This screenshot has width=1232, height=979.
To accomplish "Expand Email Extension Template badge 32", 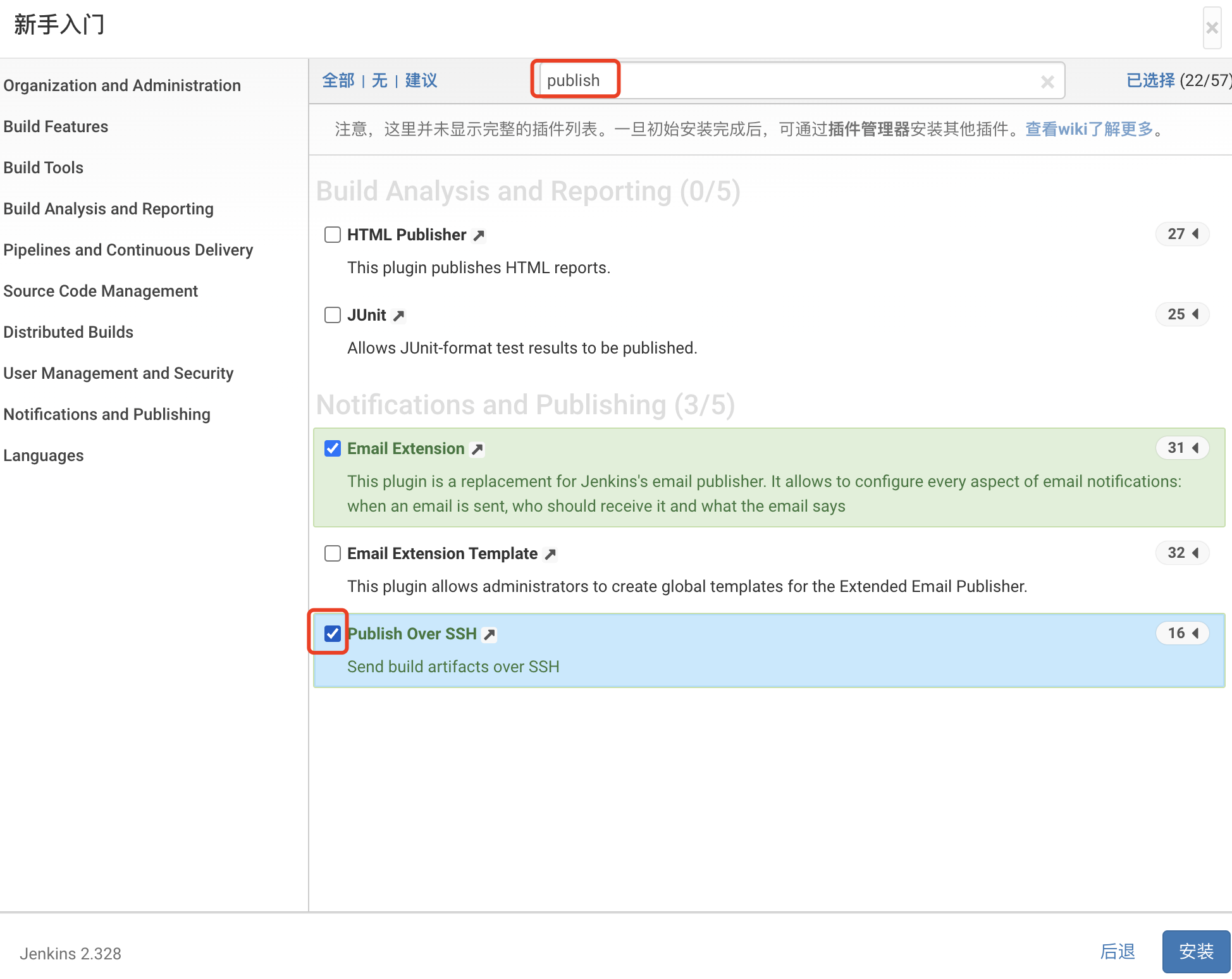I will pyautogui.click(x=1183, y=553).
